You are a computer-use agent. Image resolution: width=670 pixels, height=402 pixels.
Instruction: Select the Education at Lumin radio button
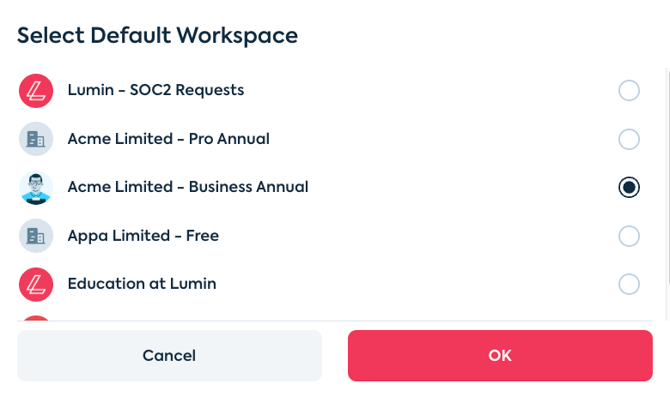[x=629, y=284]
